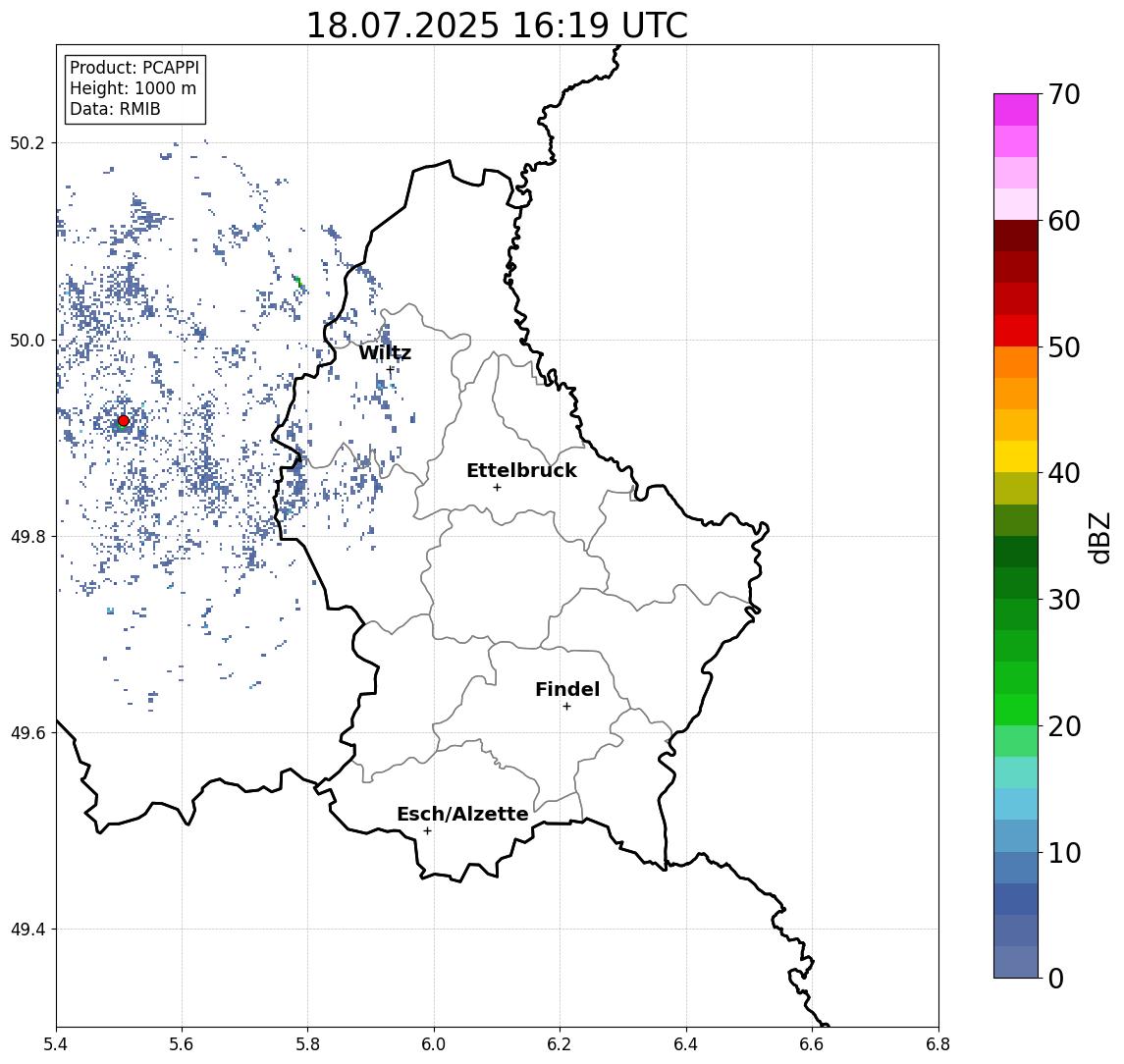The height and width of the screenshot is (1064, 1124).
Task: Click the magenta top swatch of colorbar
Action: [x=1016, y=110]
